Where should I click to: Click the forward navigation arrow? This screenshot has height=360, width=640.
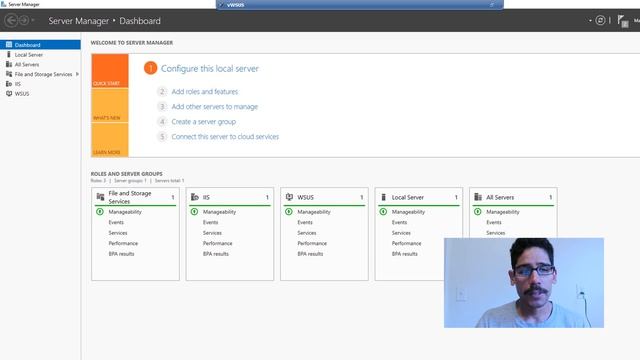(x=24, y=20)
